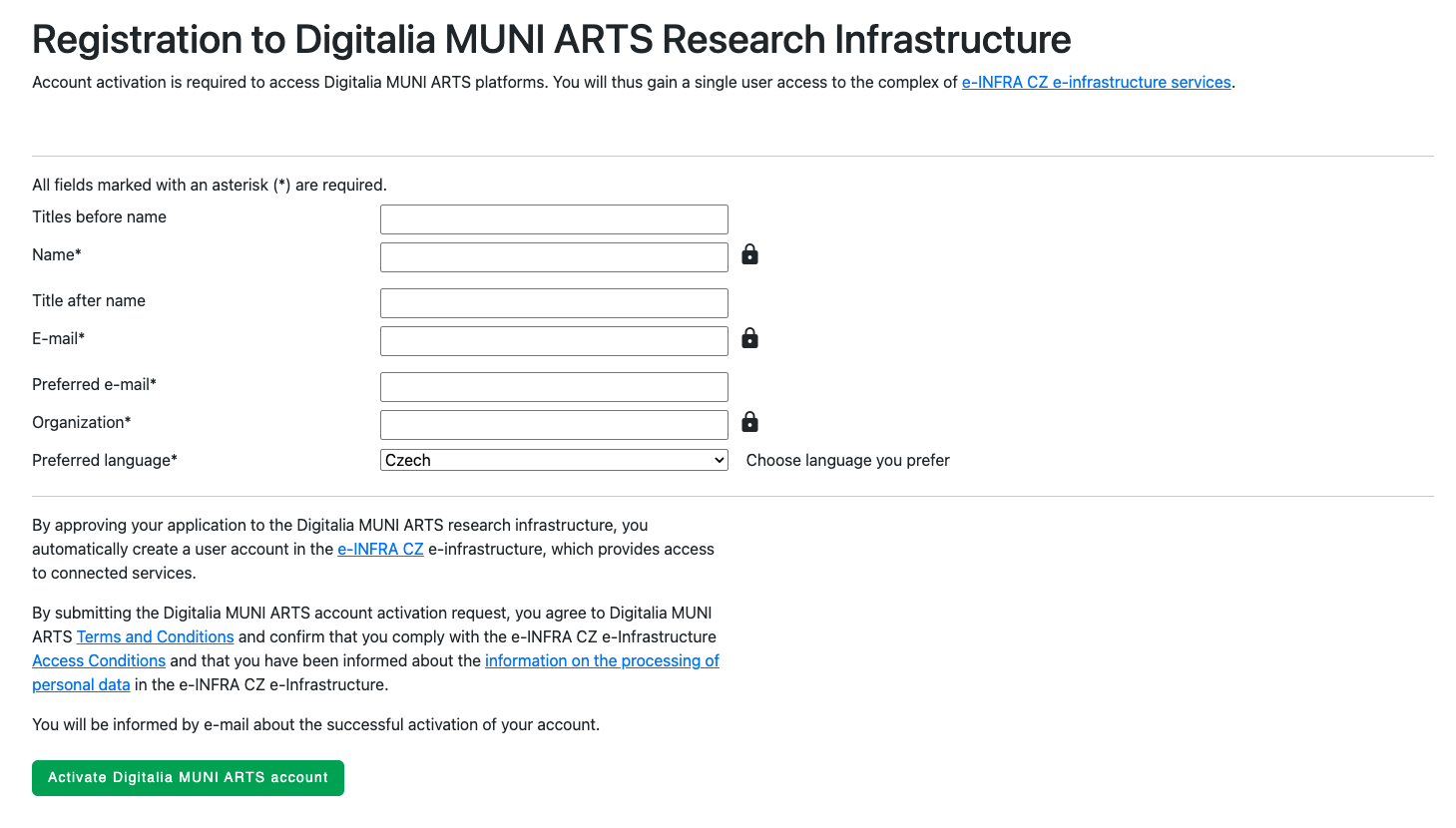The height and width of the screenshot is (828, 1456).
Task: Open e-INFRA CZ e-infrastructure services link
Action: point(1096,83)
